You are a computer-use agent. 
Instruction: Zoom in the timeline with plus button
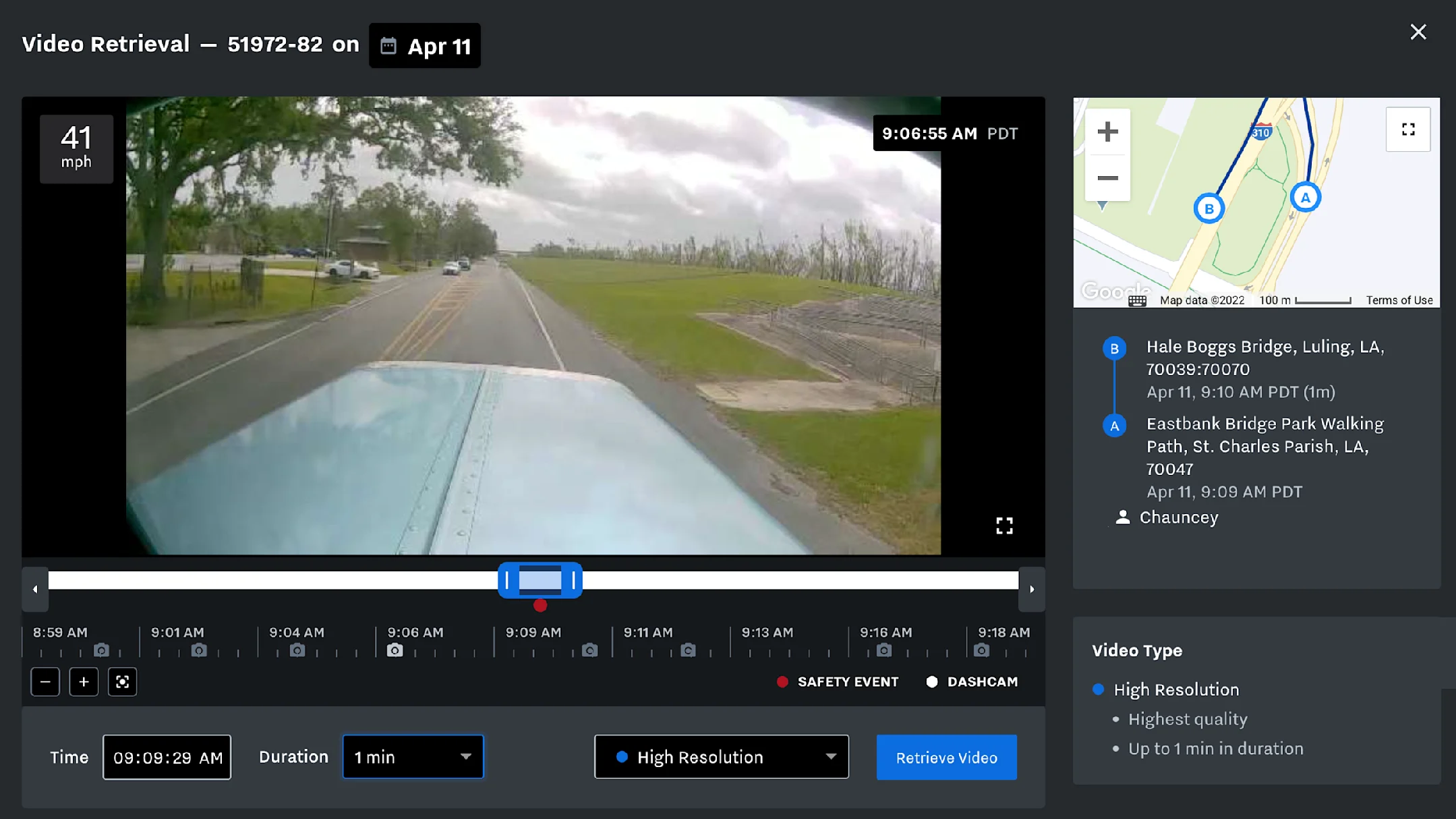tap(84, 681)
